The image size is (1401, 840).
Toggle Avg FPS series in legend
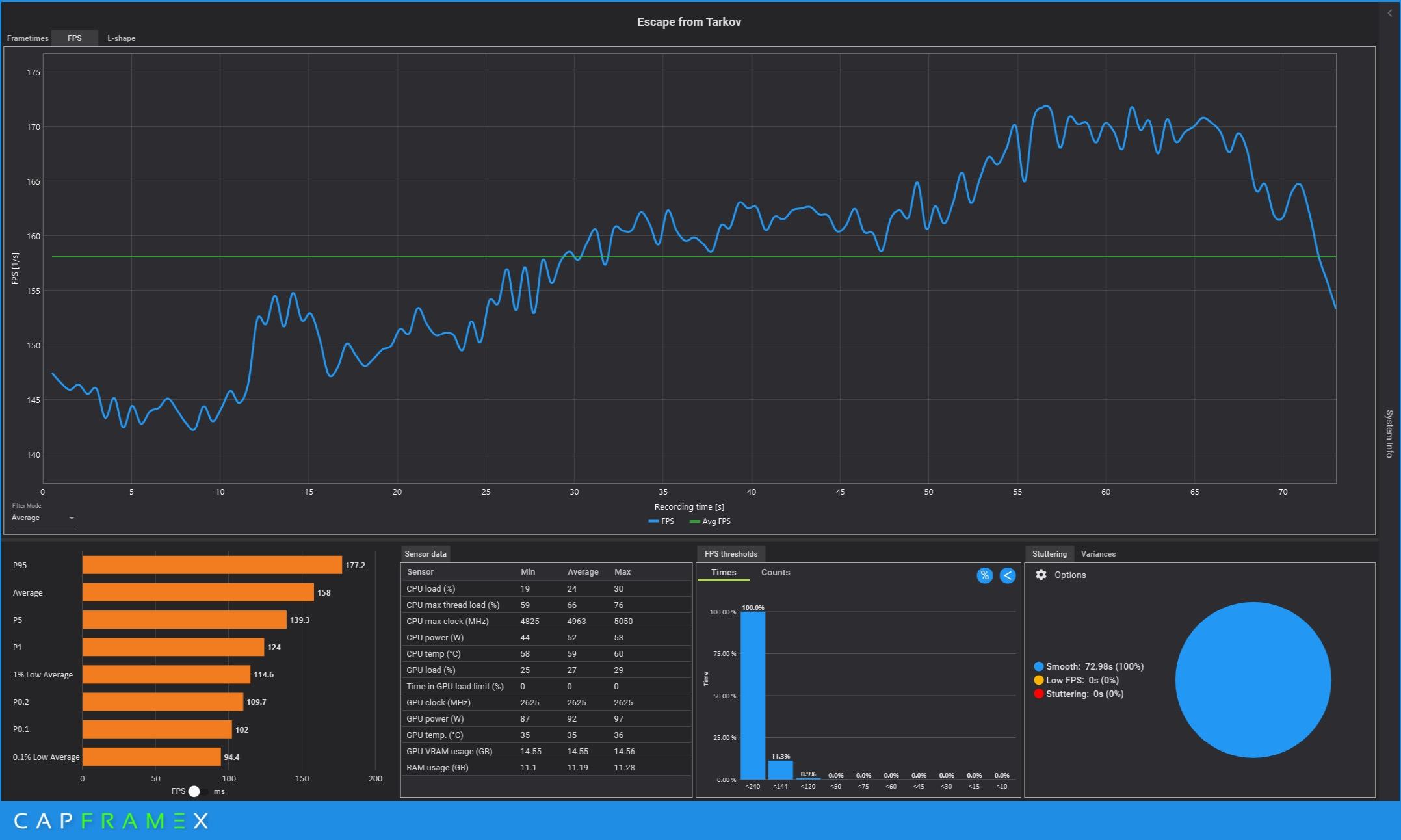(x=710, y=521)
